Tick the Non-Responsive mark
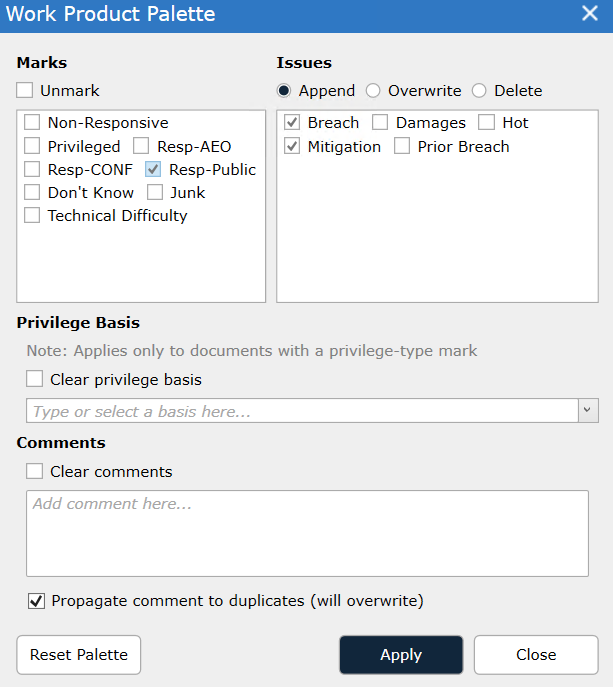 32,123
